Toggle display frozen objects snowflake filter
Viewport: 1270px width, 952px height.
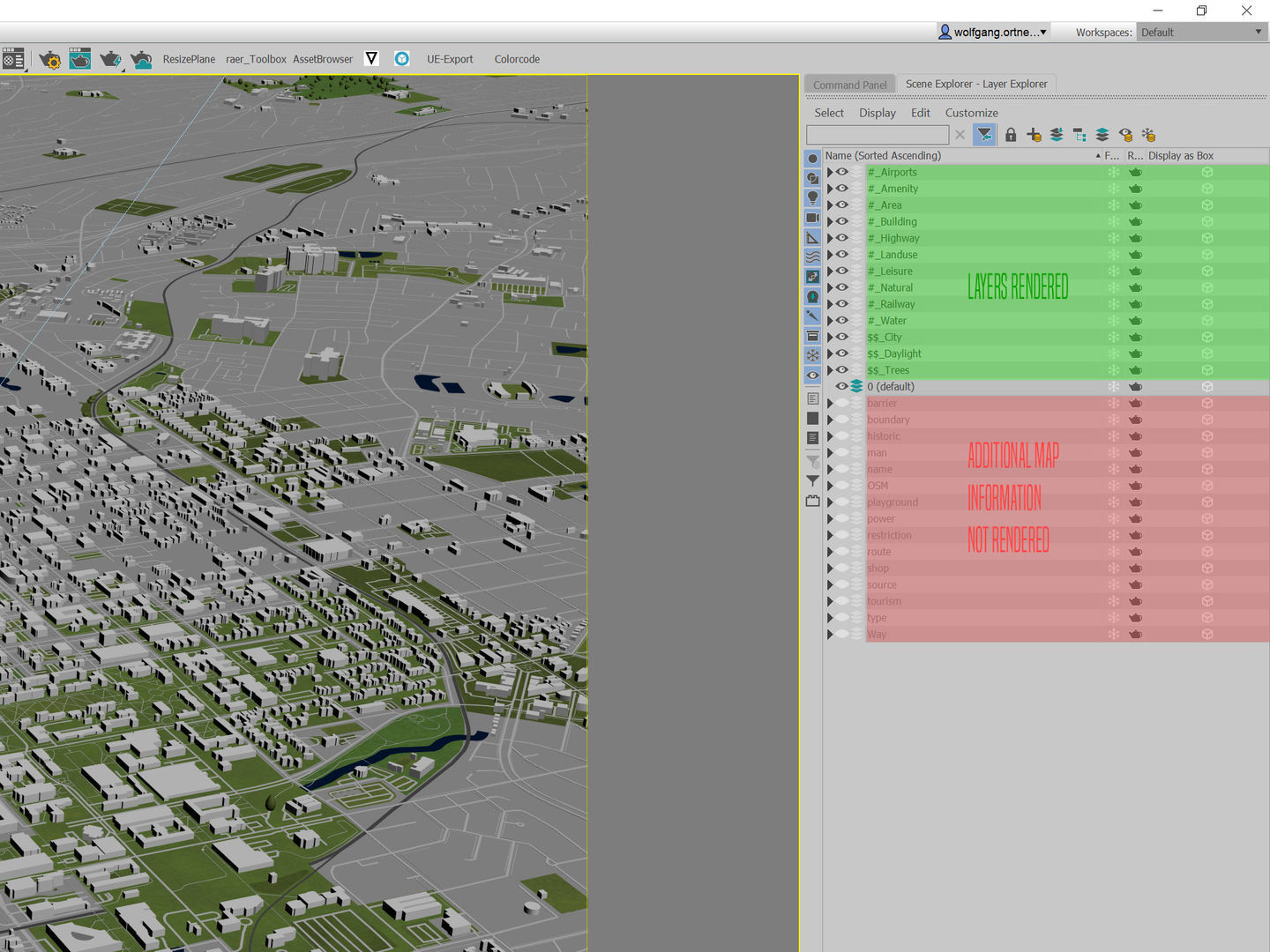pos(812,355)
